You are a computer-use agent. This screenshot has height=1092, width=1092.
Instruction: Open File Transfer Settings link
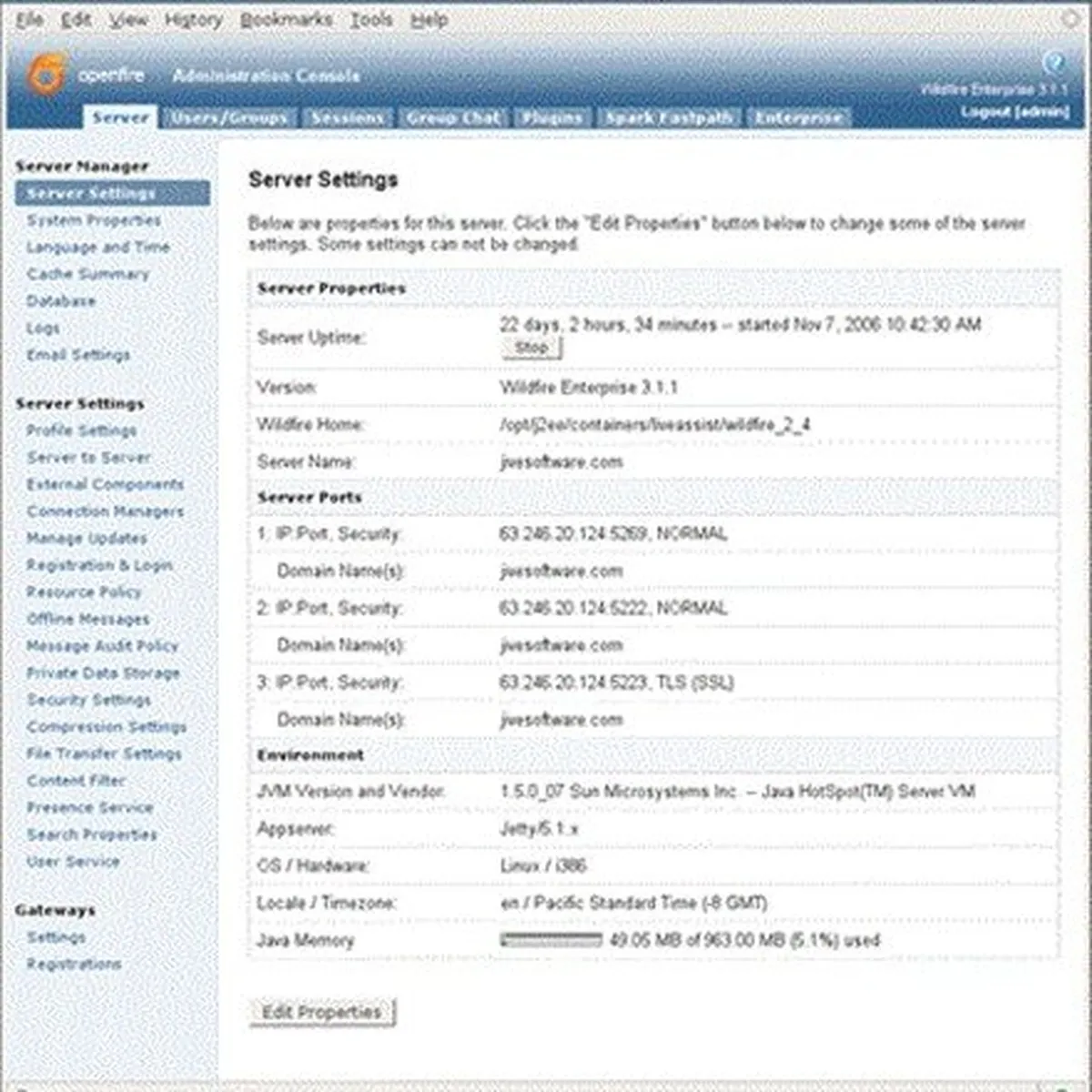coord(104,753)
